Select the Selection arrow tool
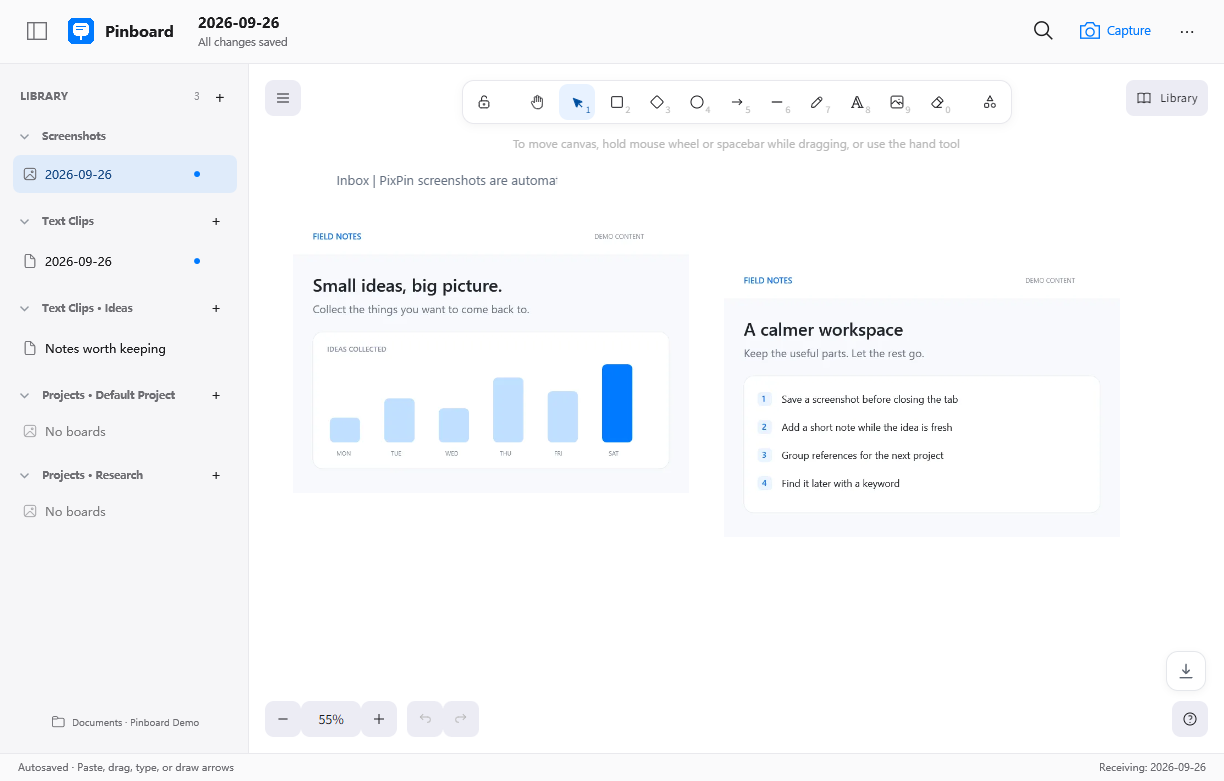This screenshot has height=781, width=1224. pos(577,102)
